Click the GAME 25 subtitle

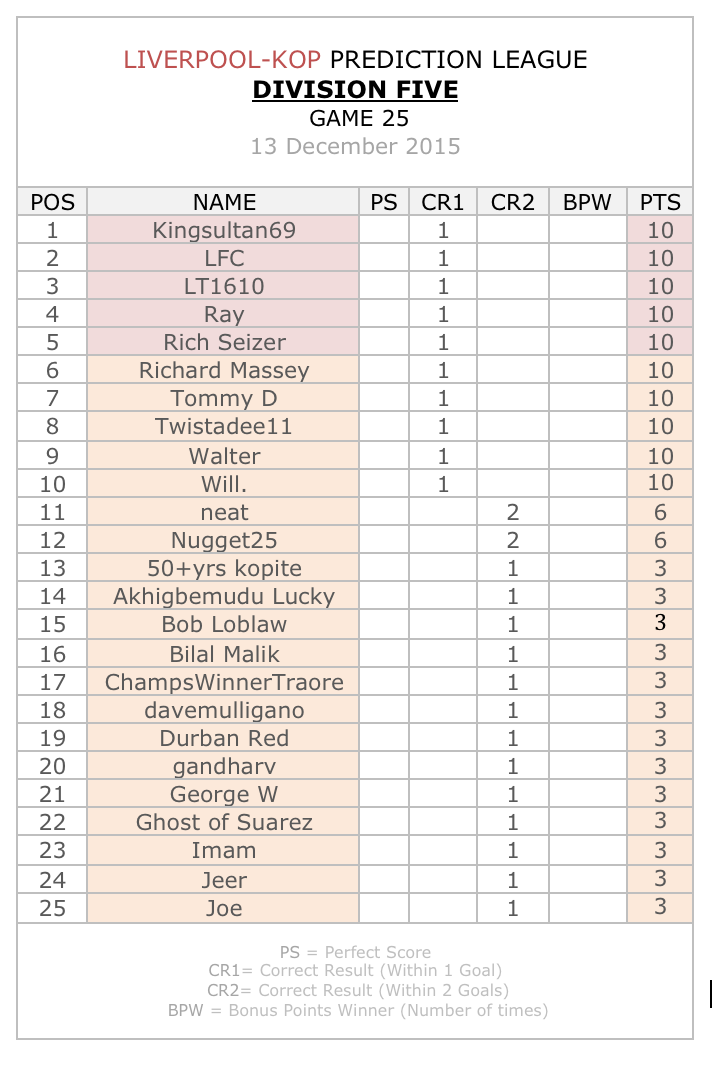pos(358,118)
